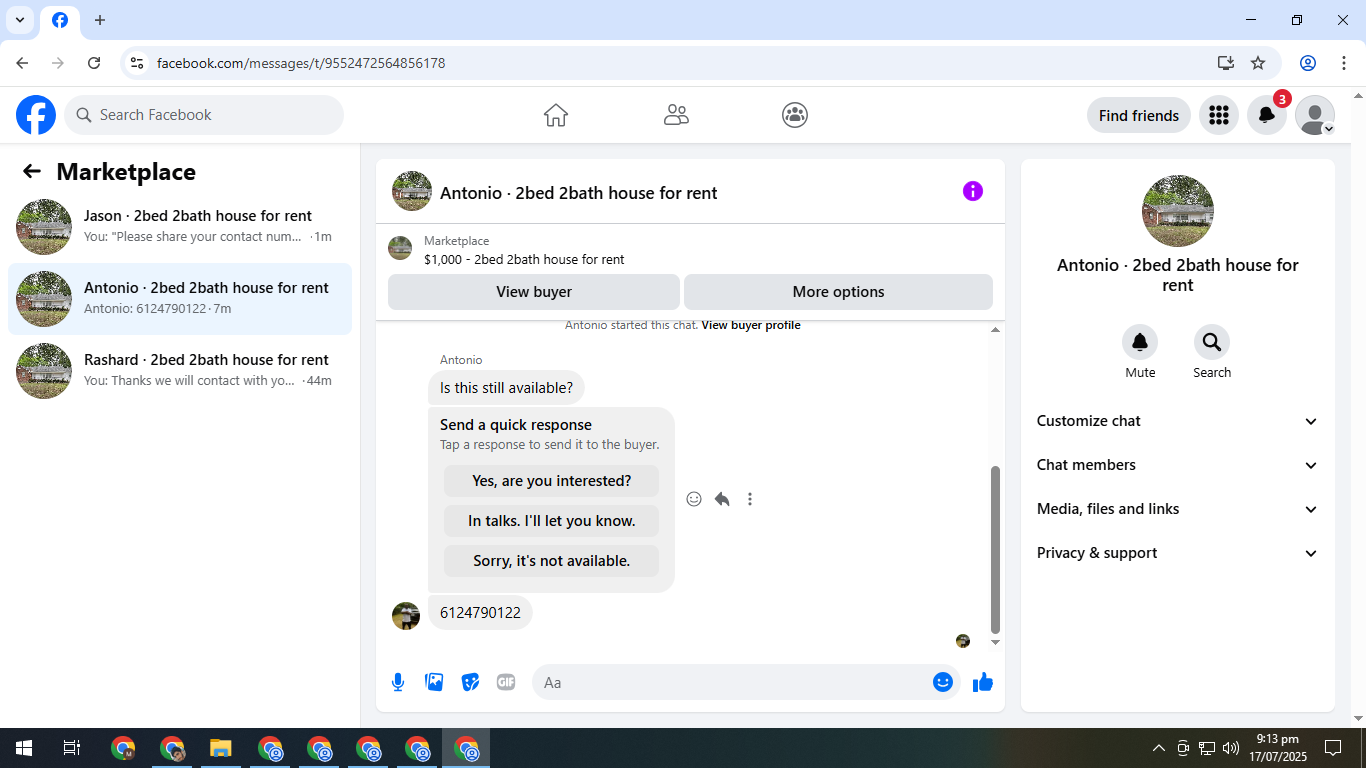1366x768 pixels.
Task: Open the browser profile icon
Action: 1308,63
